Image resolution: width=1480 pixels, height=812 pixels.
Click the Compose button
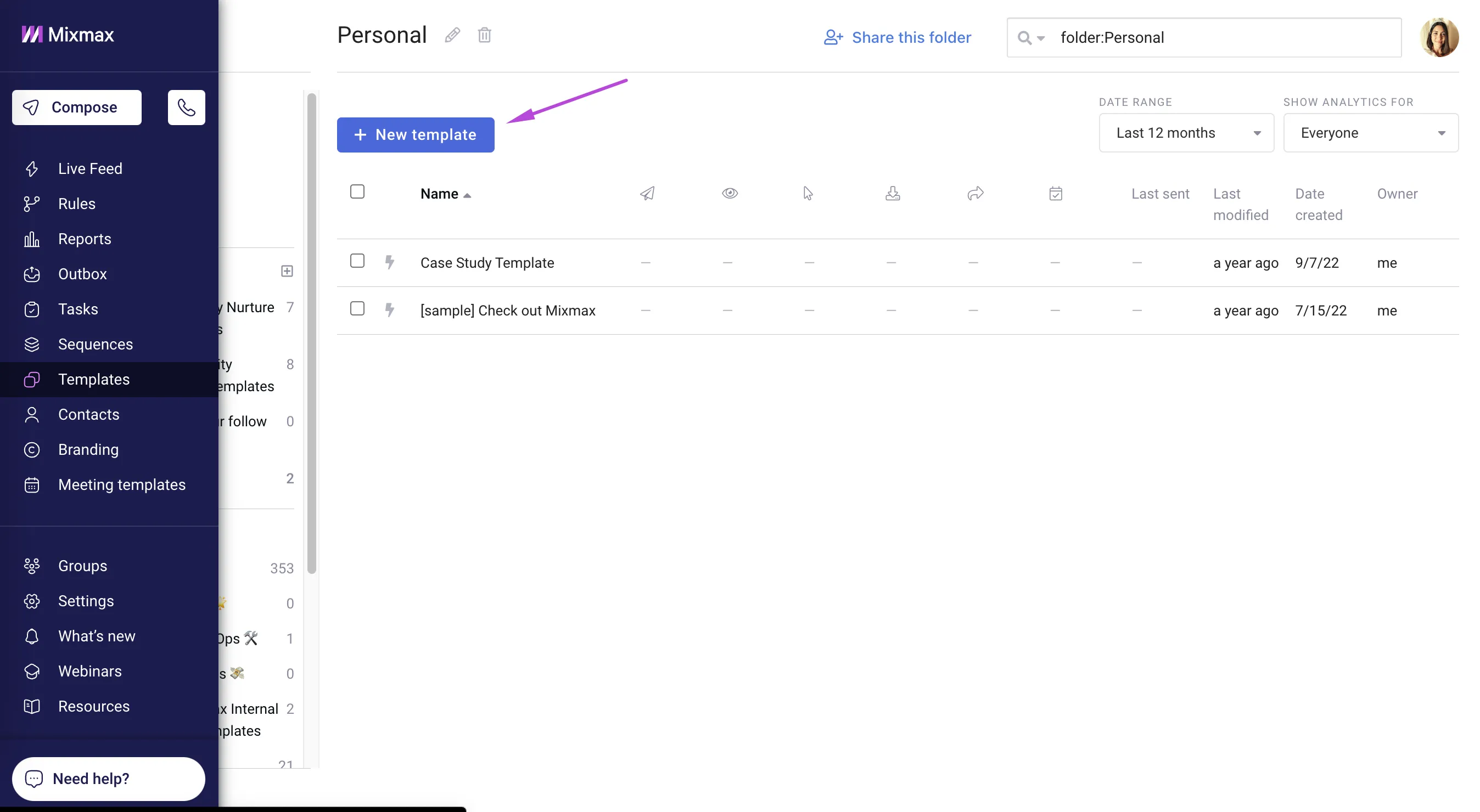click(x=77, y=108)
